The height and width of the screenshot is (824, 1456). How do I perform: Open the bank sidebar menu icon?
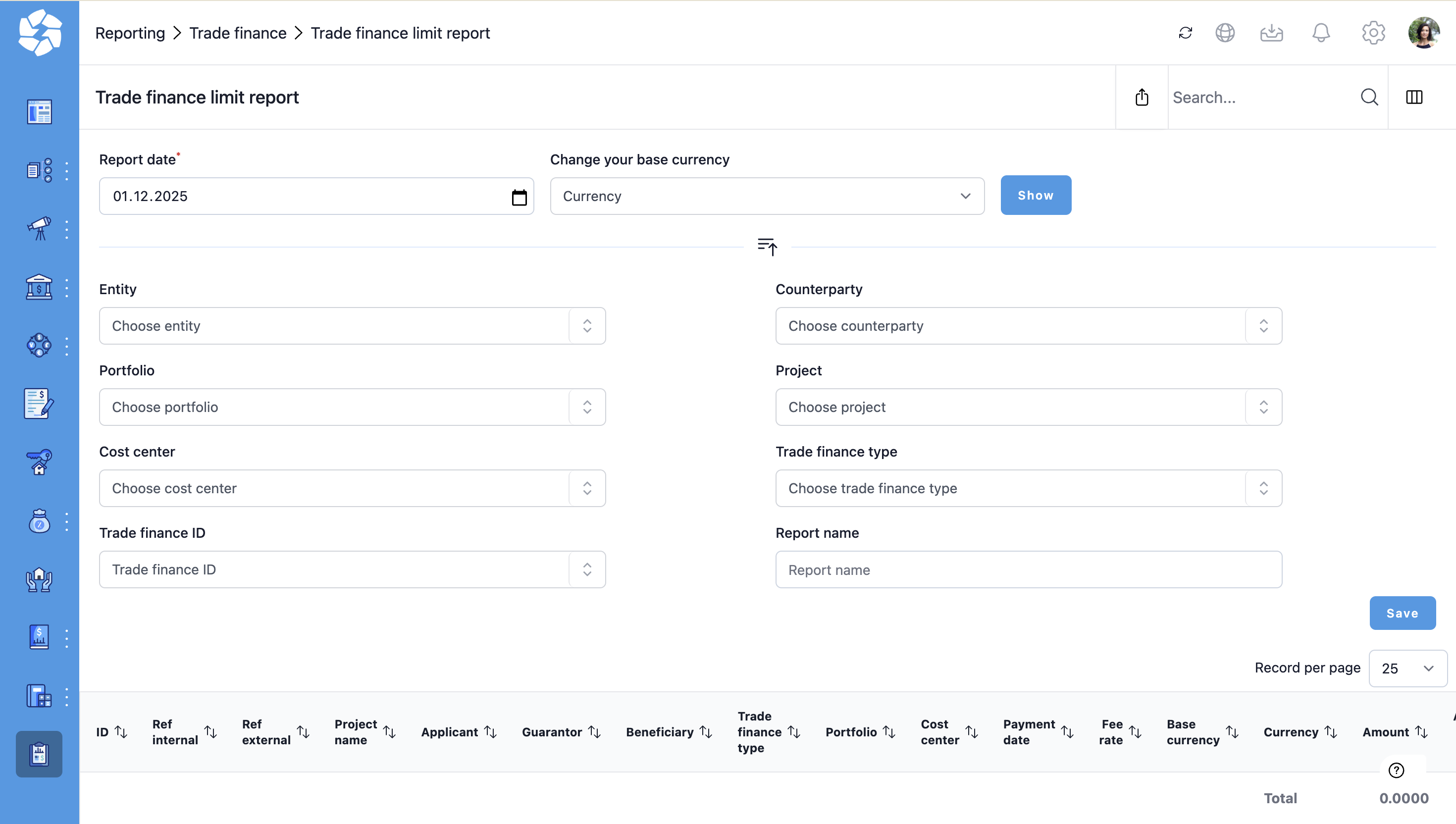39,288
